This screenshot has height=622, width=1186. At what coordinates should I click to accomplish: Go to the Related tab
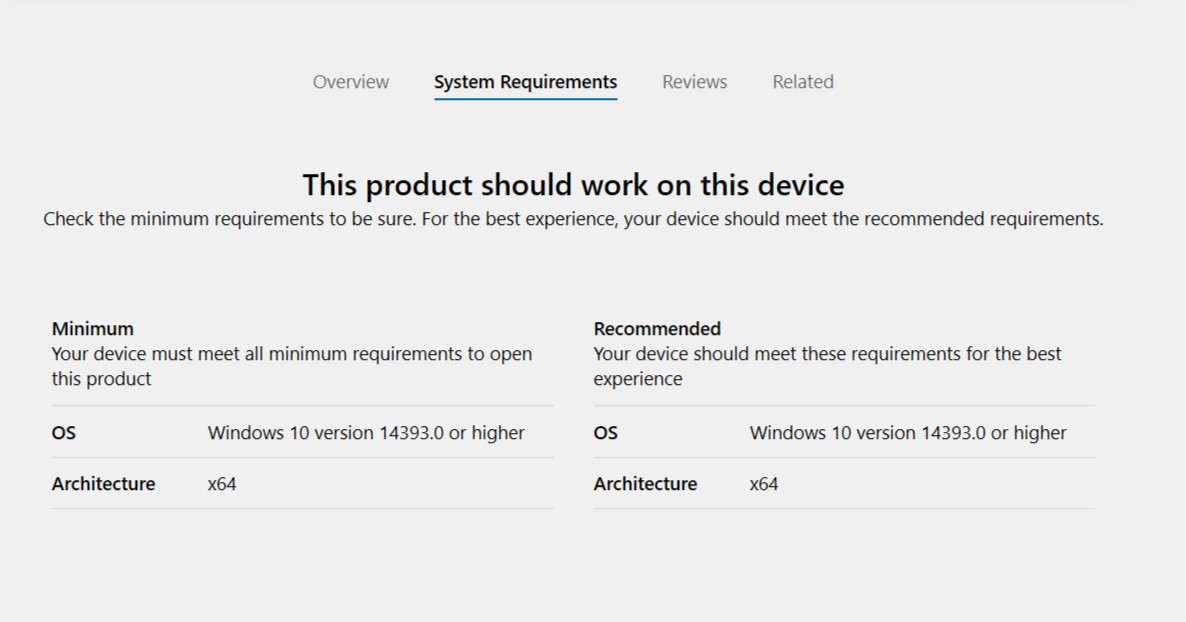(803, 82)
